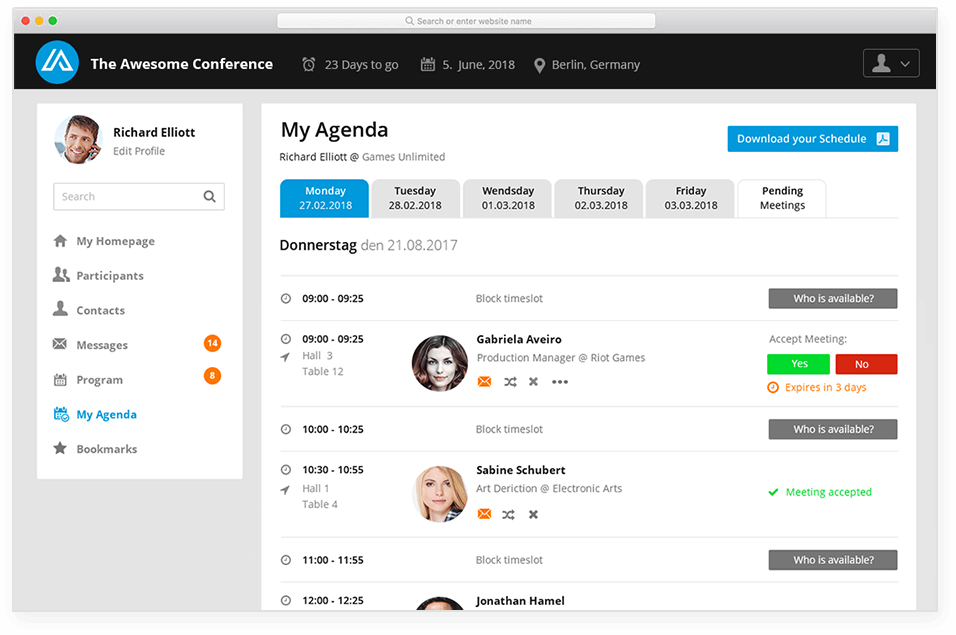Click the shuffle icon under Gabriela Aveiro
This screenshot has width=956, height=635.
click(x=510, y=382)
